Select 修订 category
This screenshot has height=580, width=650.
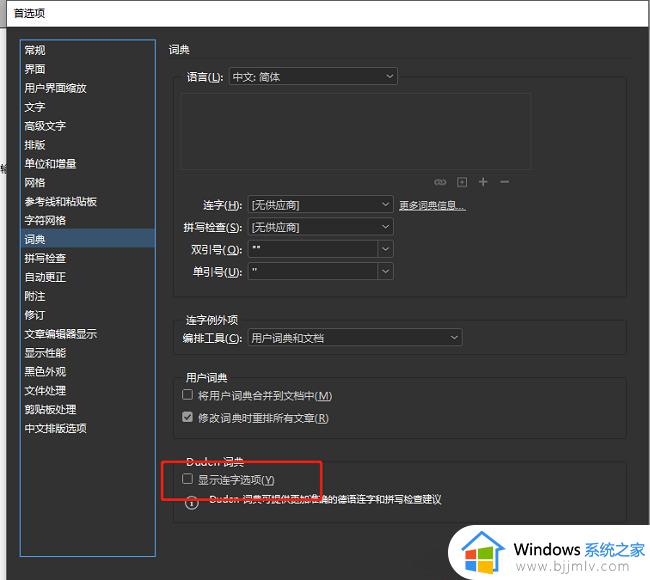coord(87,315)
